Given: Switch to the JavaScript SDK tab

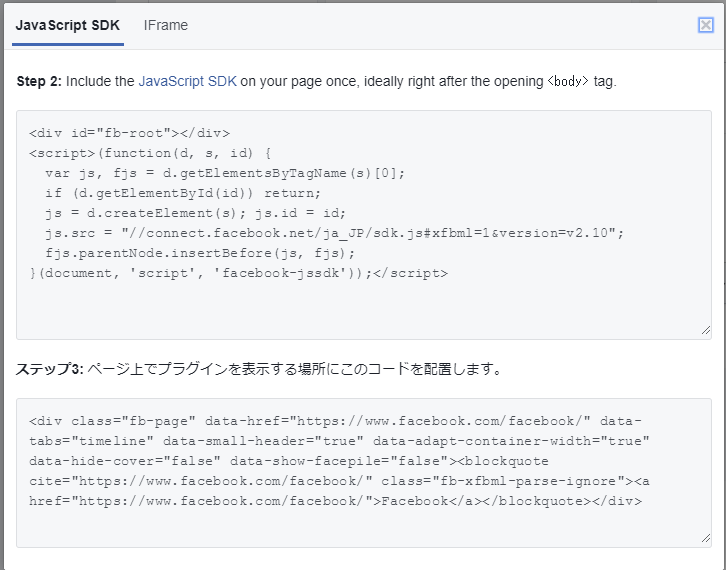Looking at the screenshot, I should 68,25.
